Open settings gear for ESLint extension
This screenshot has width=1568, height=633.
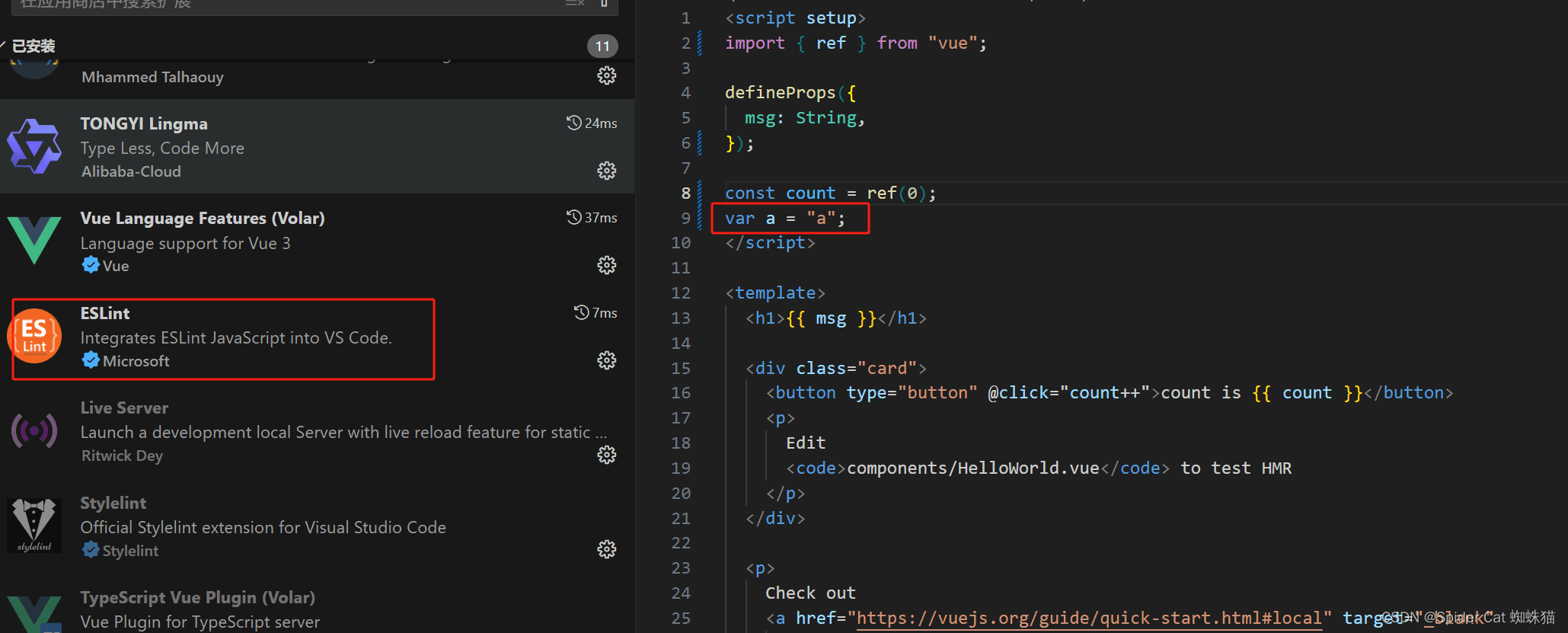[x=607, y=360]
